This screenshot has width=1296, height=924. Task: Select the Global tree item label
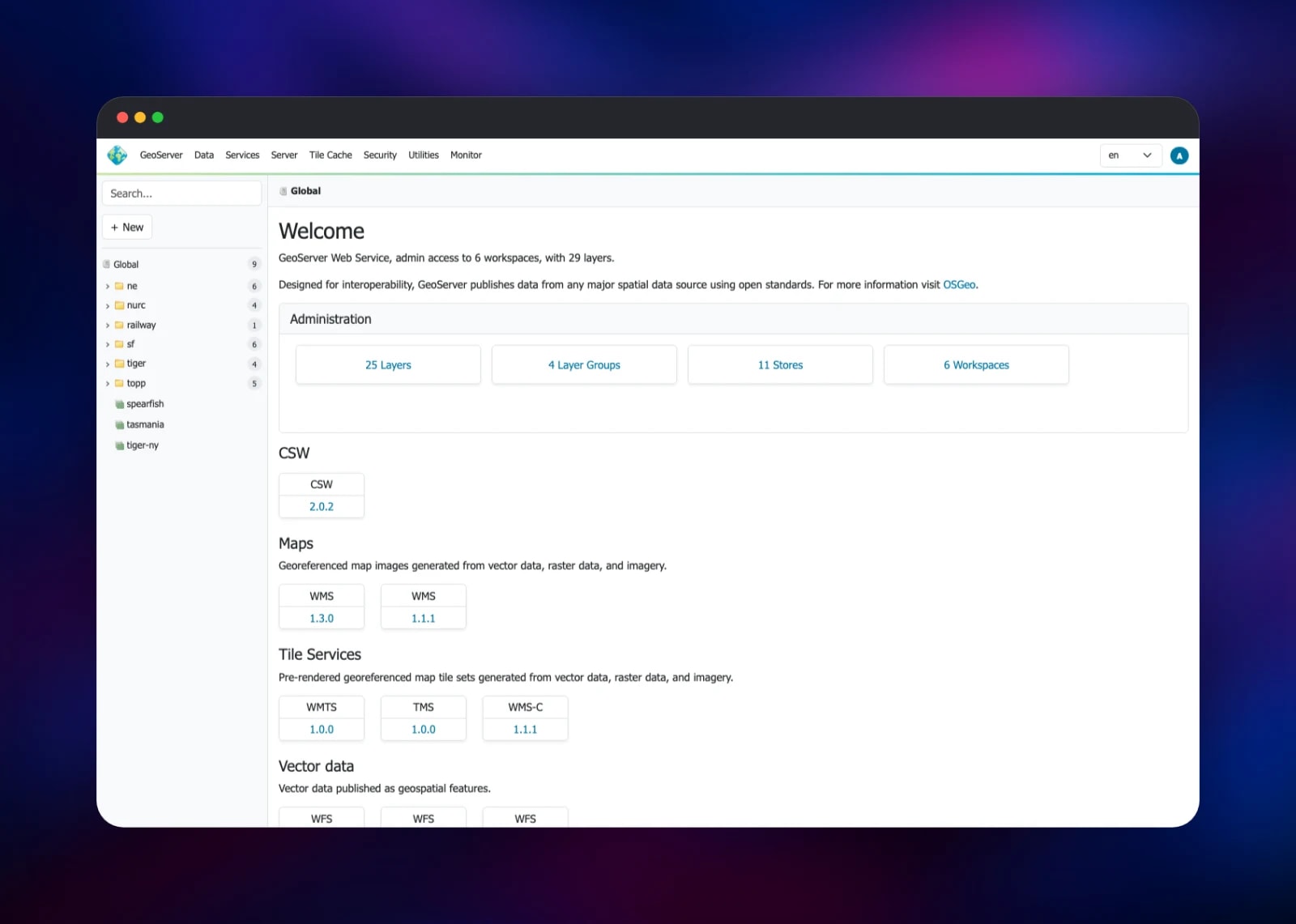click(x=126, y=265)
